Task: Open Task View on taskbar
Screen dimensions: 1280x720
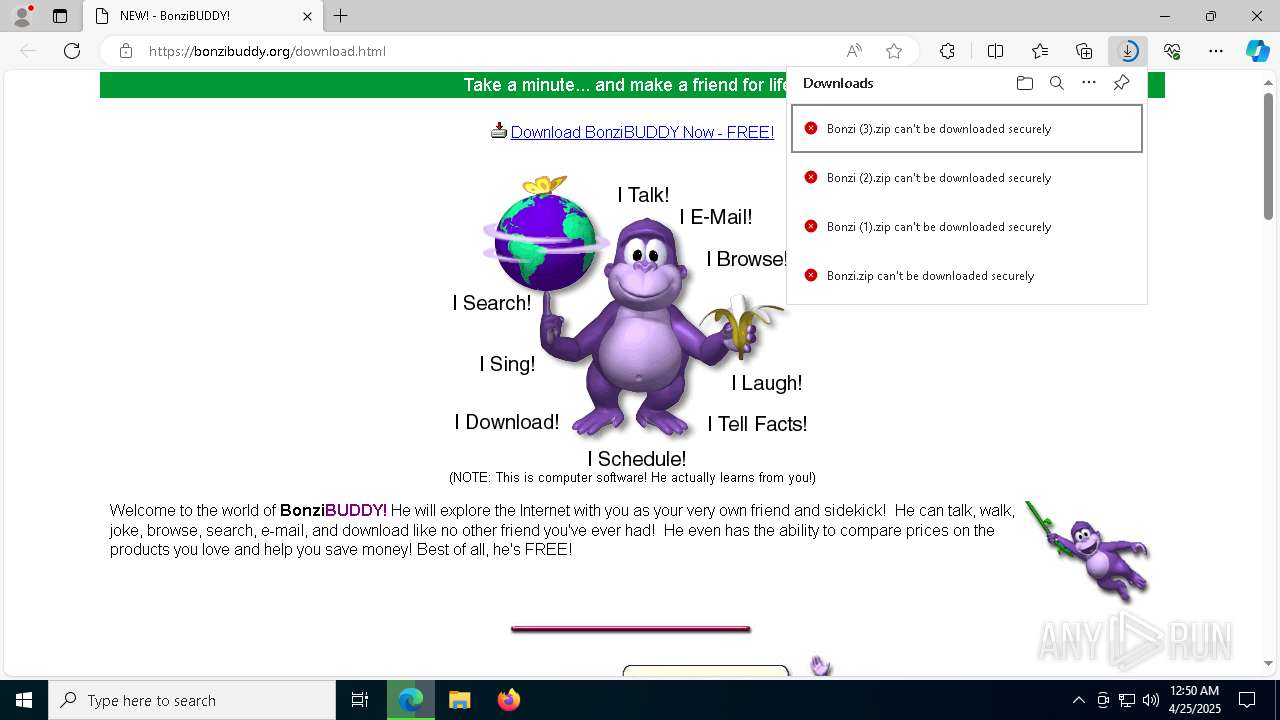Action: pos(360,700)
